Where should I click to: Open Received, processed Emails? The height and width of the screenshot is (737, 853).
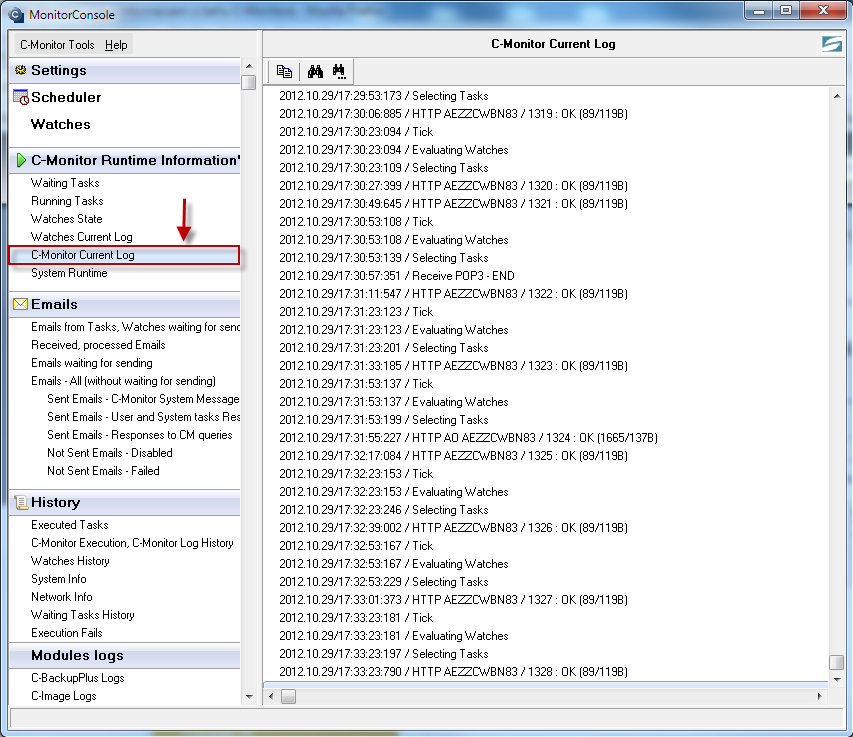(x=98, y=345)
